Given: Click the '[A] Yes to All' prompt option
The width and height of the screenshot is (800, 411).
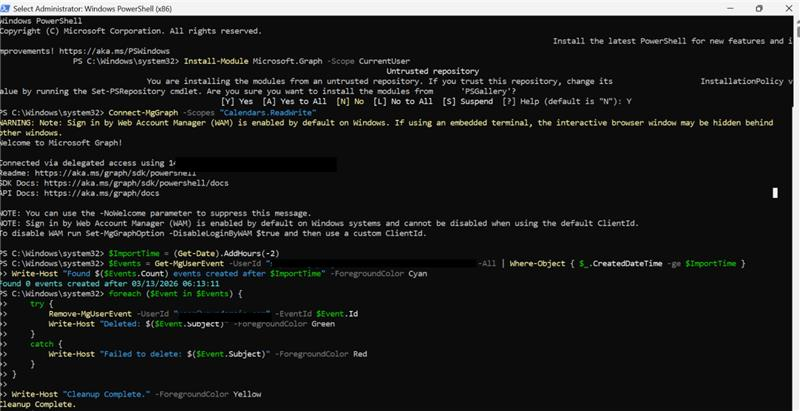Looking at the screenshot, I should pyautogui.click(x=294, y=101).
